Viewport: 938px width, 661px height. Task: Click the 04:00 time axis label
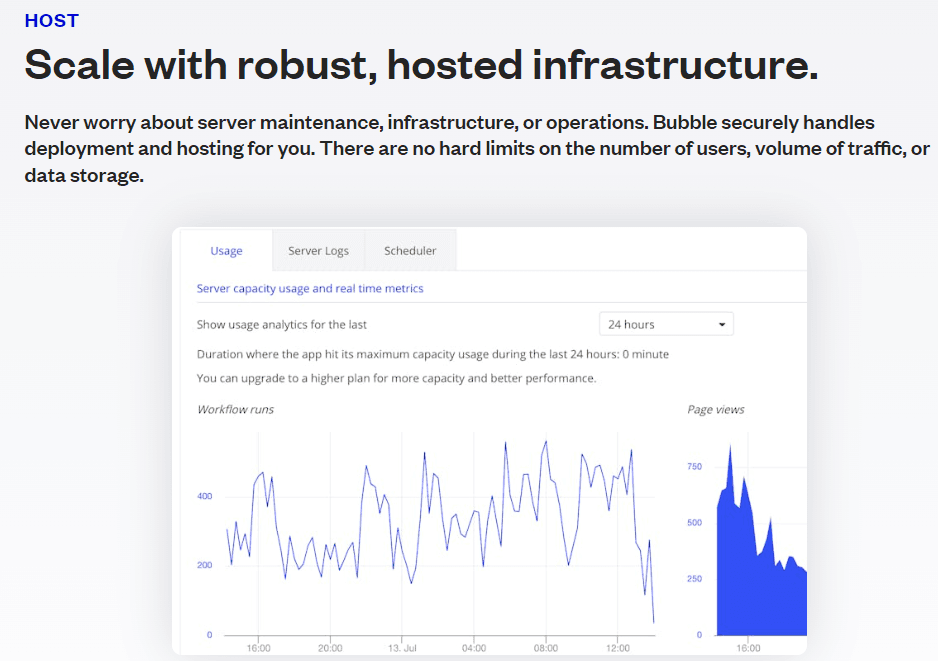coord(474,648)
